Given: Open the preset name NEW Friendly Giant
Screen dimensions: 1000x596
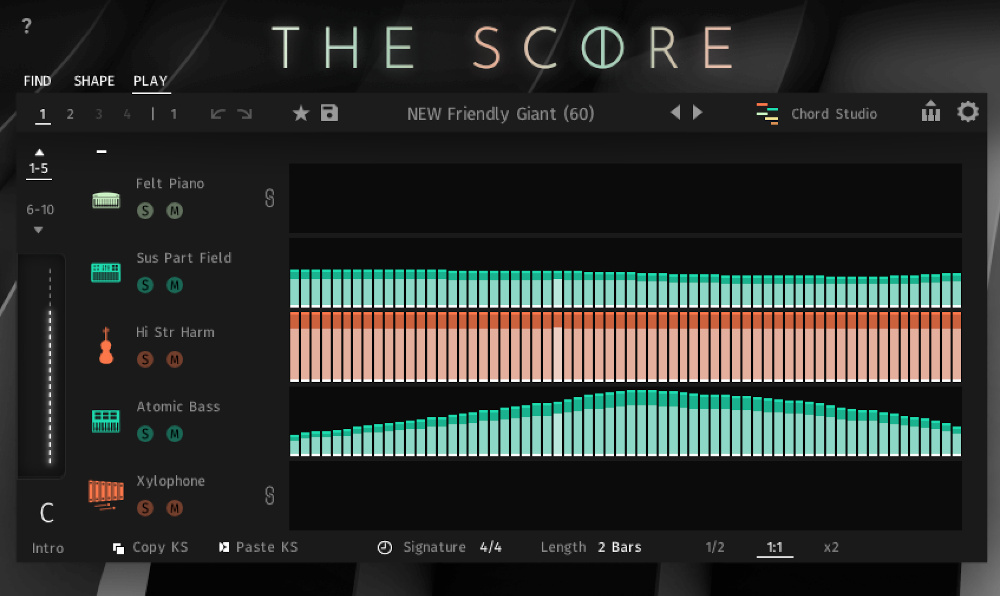Looking at the screenshot, I should click(x=501, y=114).
